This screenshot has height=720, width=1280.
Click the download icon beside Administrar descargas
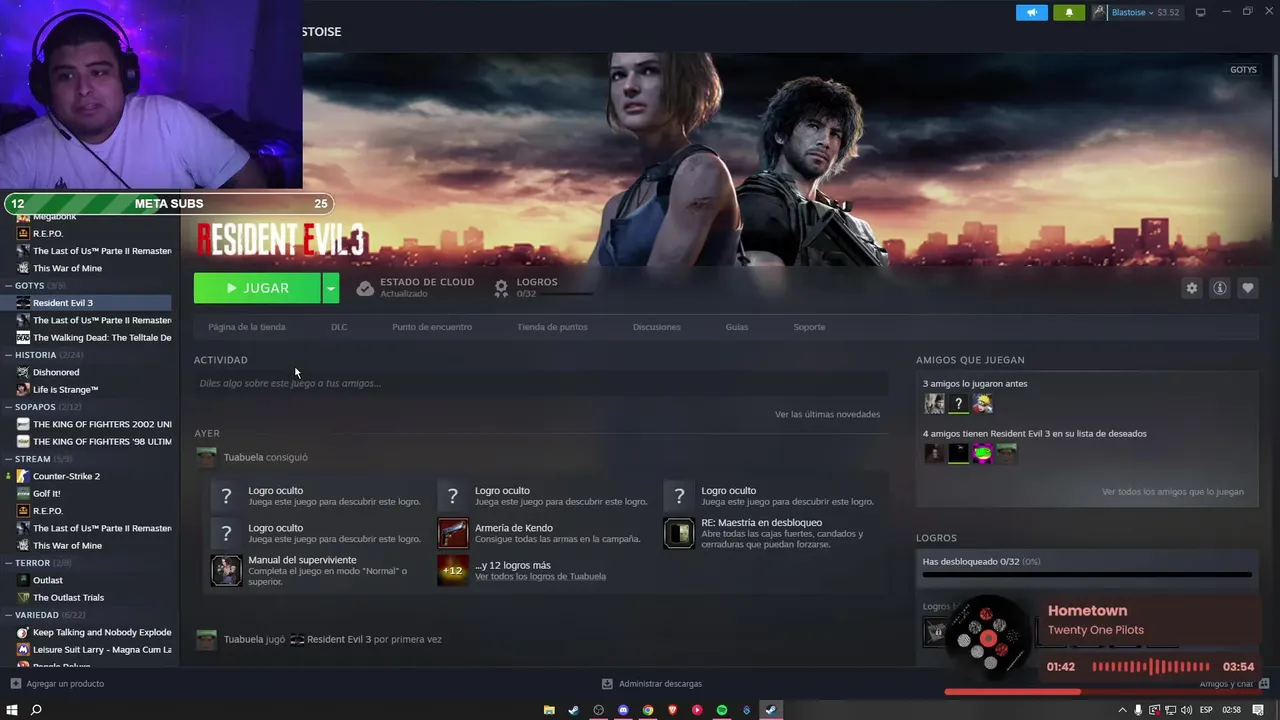[x=607, y=684]
